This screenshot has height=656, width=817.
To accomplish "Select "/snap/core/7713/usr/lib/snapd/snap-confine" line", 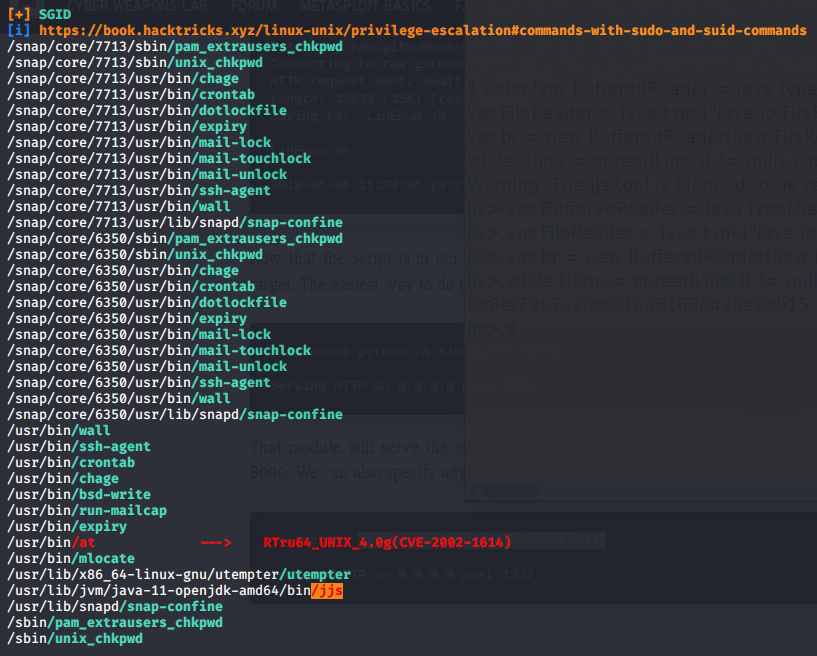I will [x=175, y=222].
